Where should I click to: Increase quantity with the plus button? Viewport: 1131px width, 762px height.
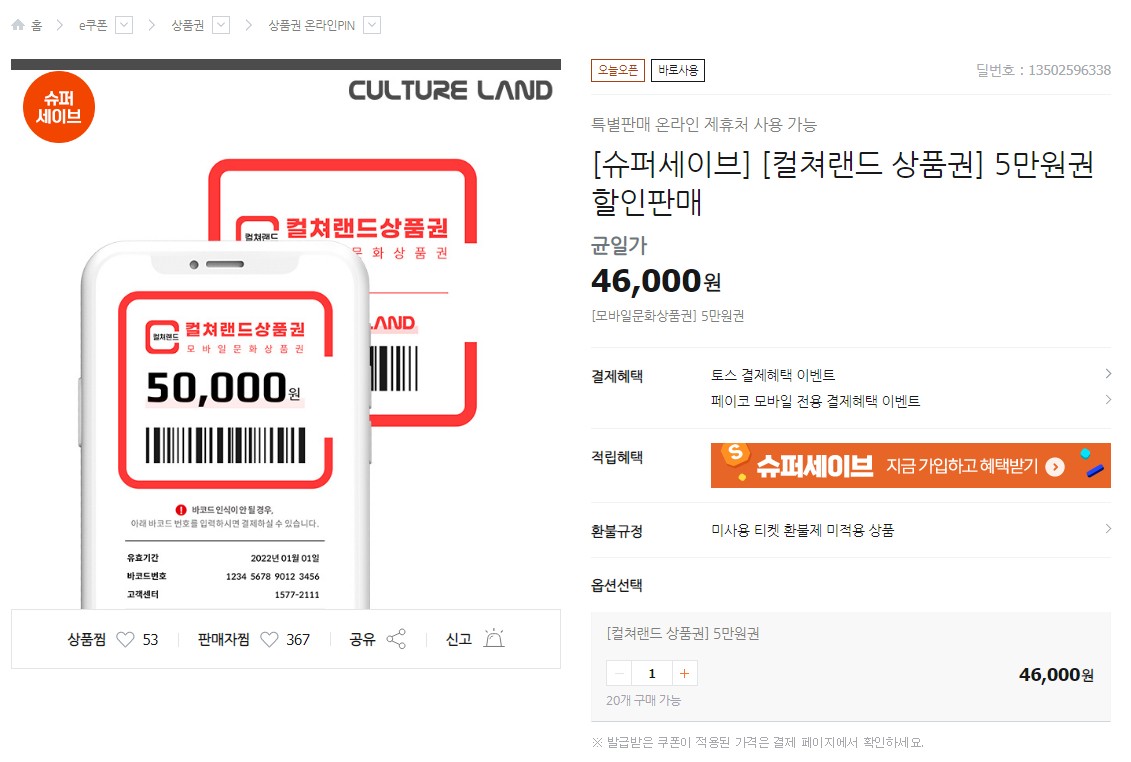tap(684, 673)
